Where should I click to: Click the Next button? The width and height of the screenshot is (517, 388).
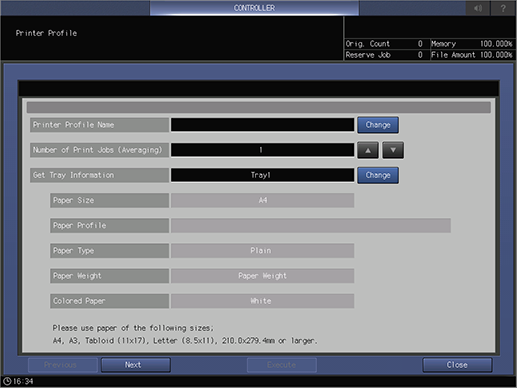click(136, 365)
